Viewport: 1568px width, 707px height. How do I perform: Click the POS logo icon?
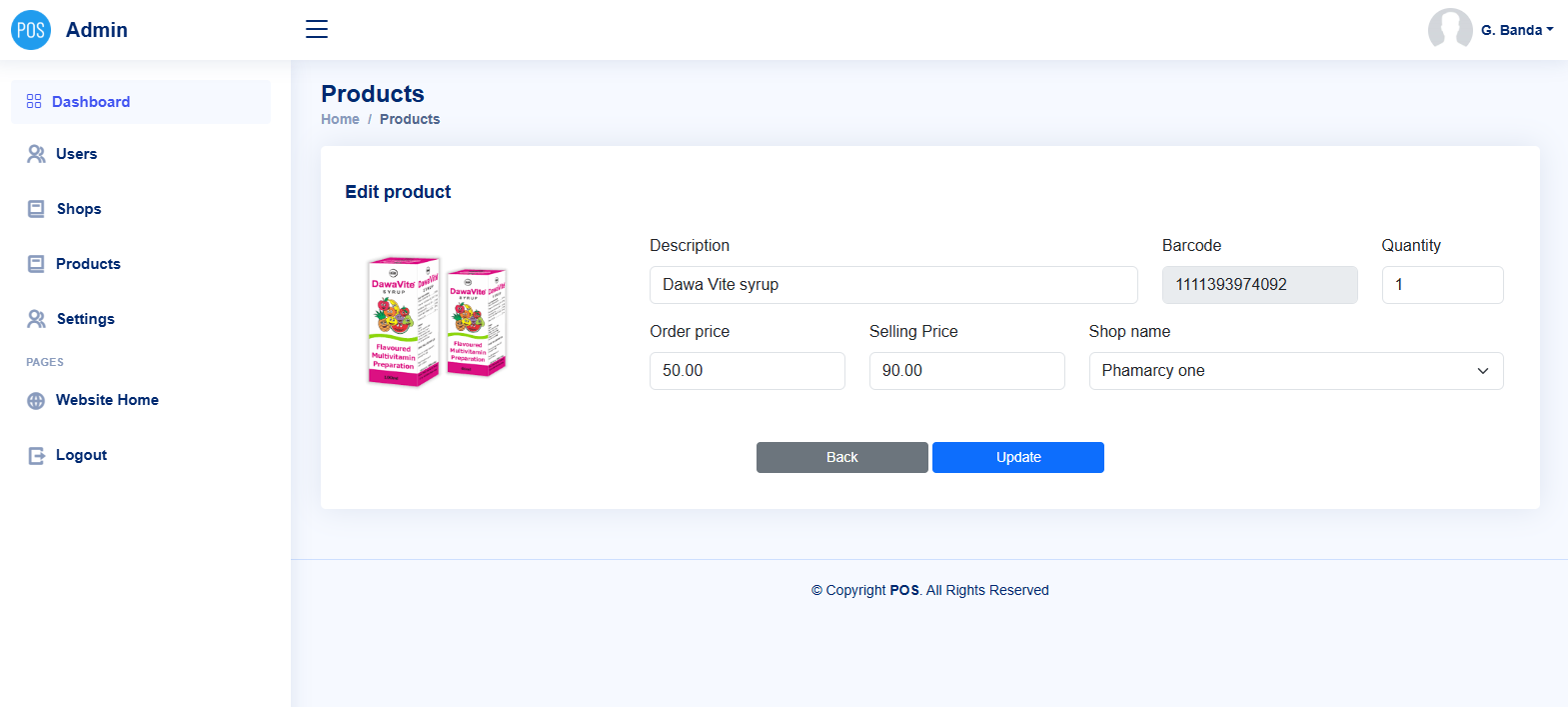coord(31,30)
